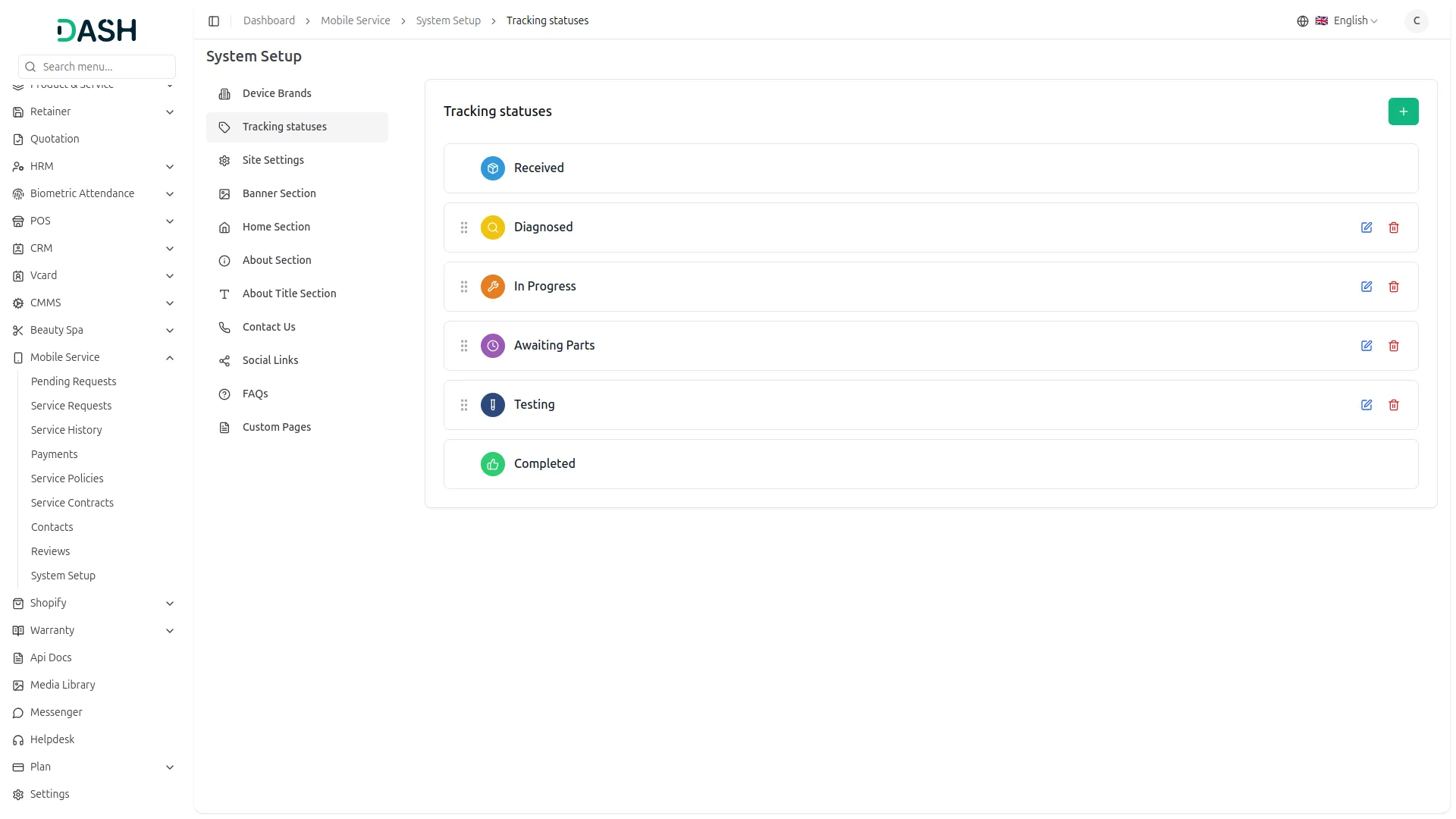Click the Contact Us phone icon
The image size is (1456, 819).
pos(224,327)
